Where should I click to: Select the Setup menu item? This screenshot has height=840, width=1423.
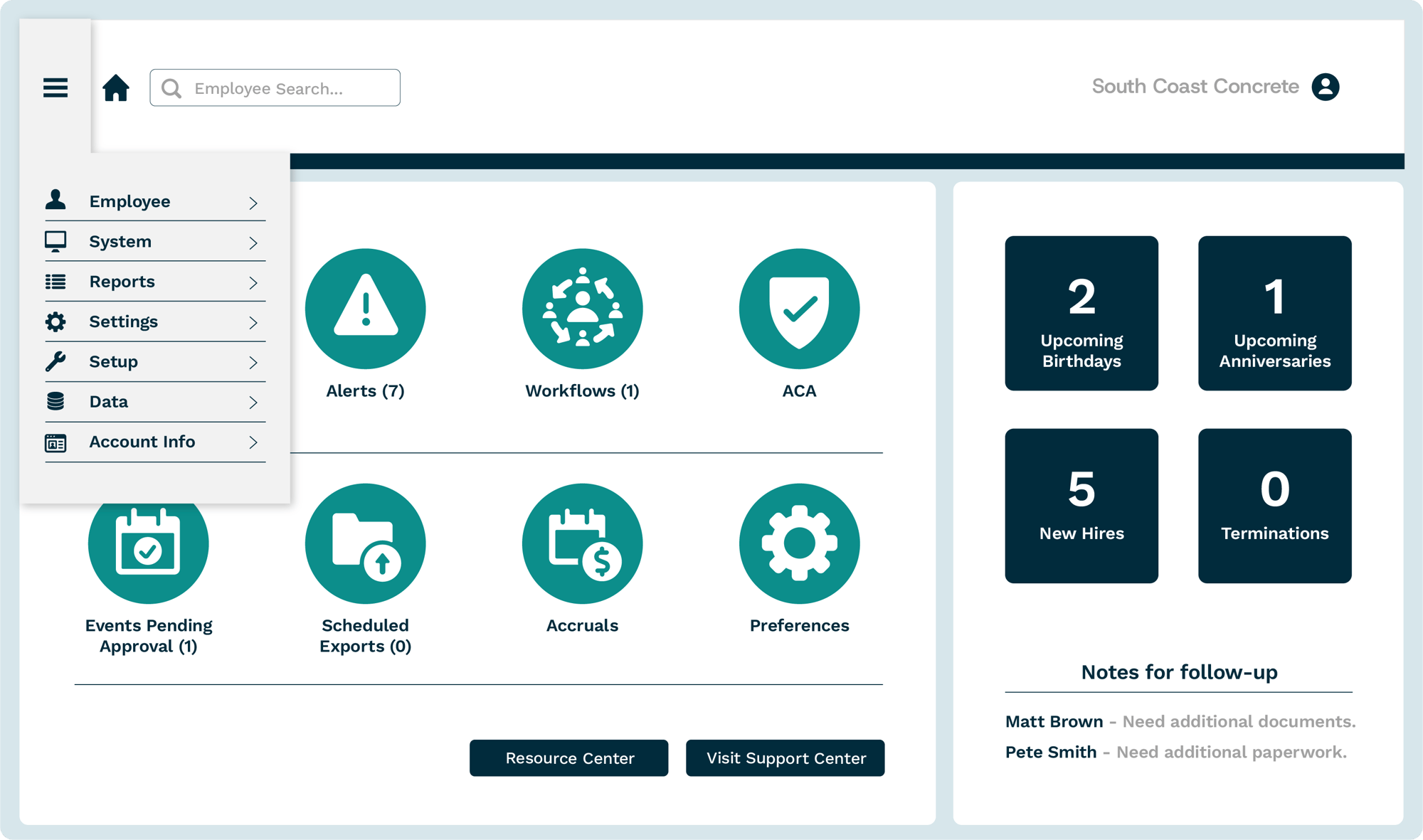(x=155, y=361)
